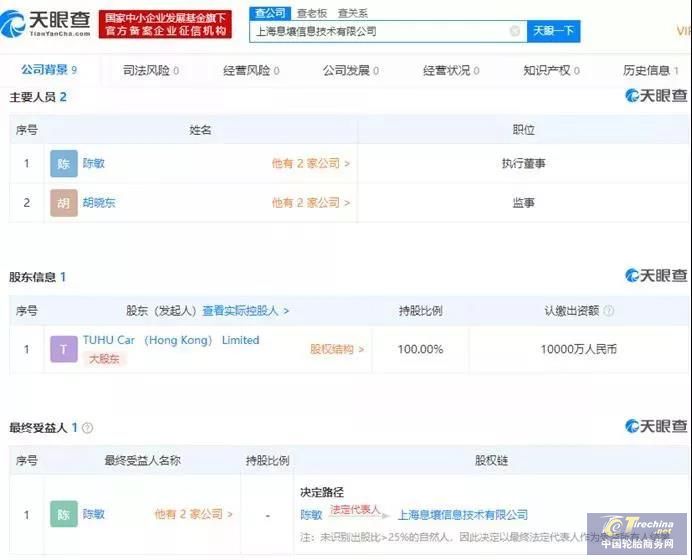
Task: Click purple T avatar of TUHU Car
Action: pos(64,350)
